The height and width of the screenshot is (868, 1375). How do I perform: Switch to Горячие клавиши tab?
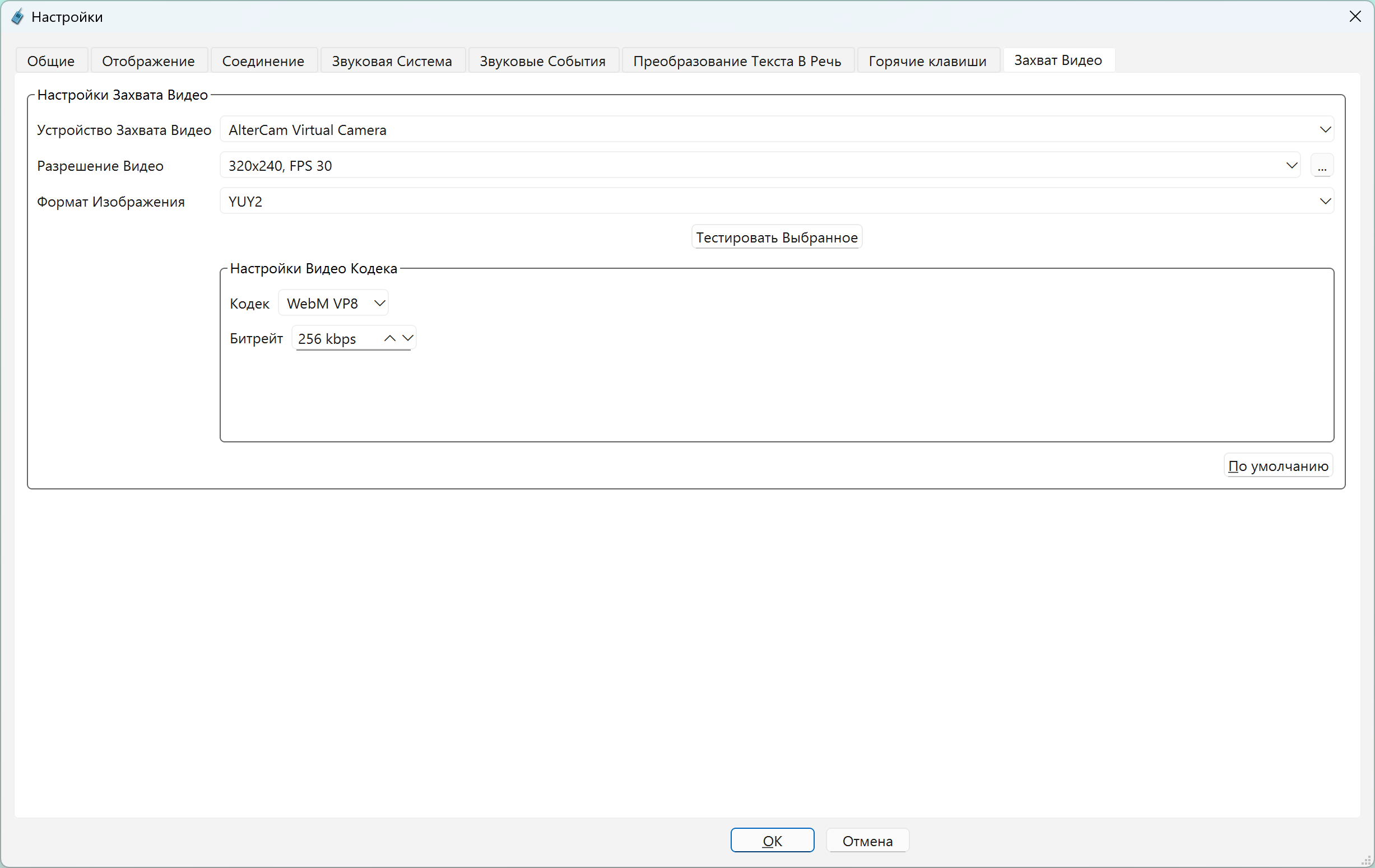[927, 61]
